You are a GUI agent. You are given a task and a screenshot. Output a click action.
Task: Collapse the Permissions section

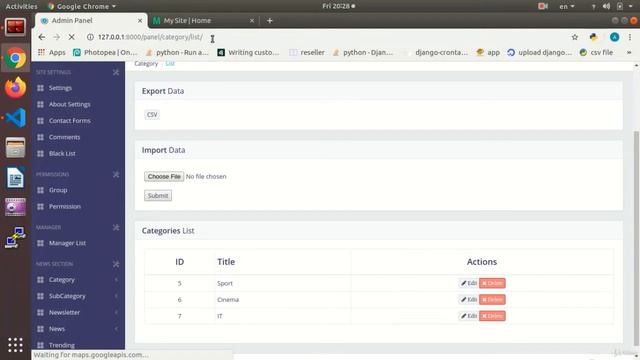coord(116,174)
